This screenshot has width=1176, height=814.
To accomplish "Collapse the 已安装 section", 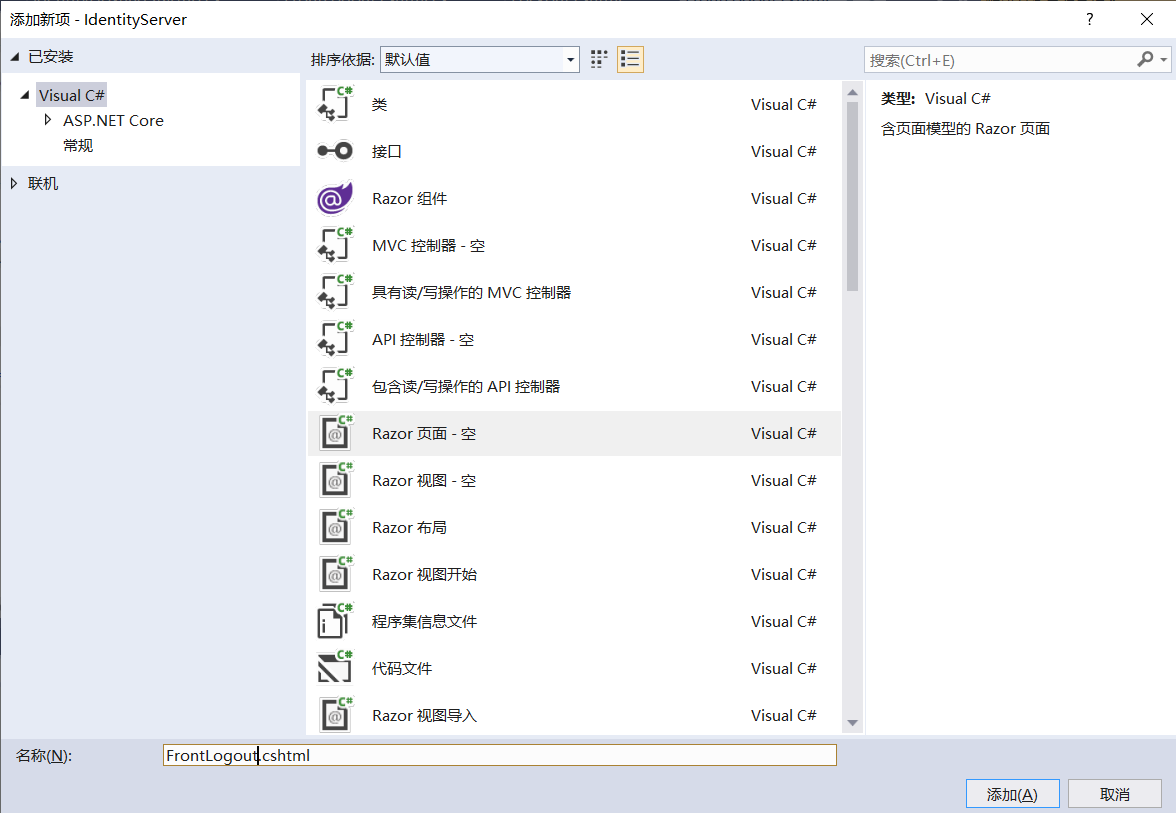I will 14,56.
